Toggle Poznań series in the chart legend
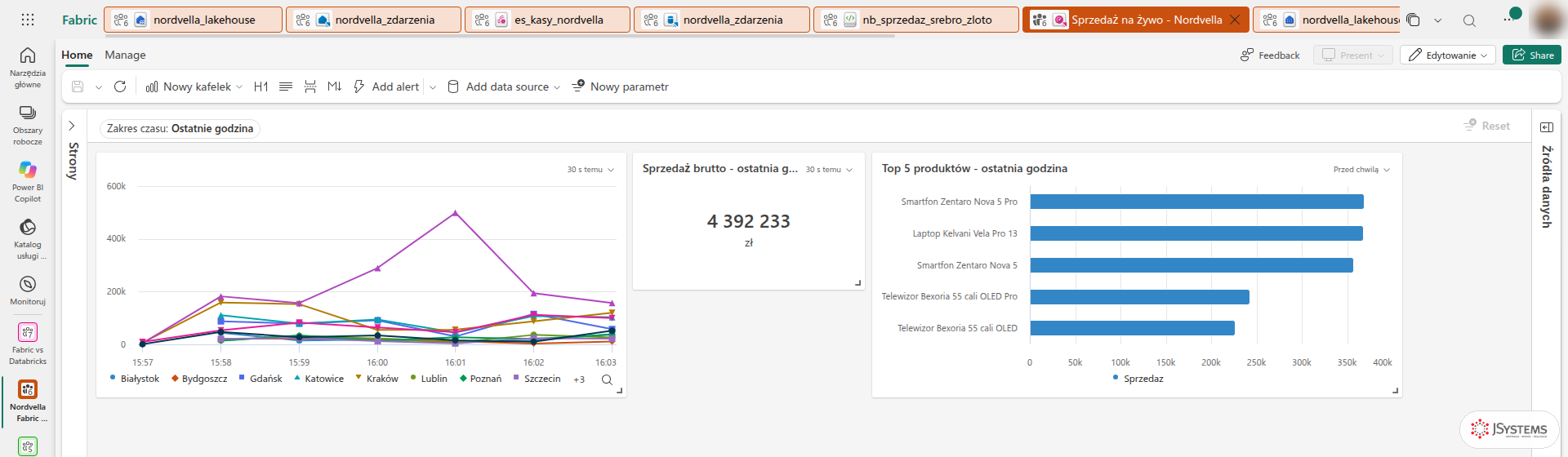 coord(481,379)
